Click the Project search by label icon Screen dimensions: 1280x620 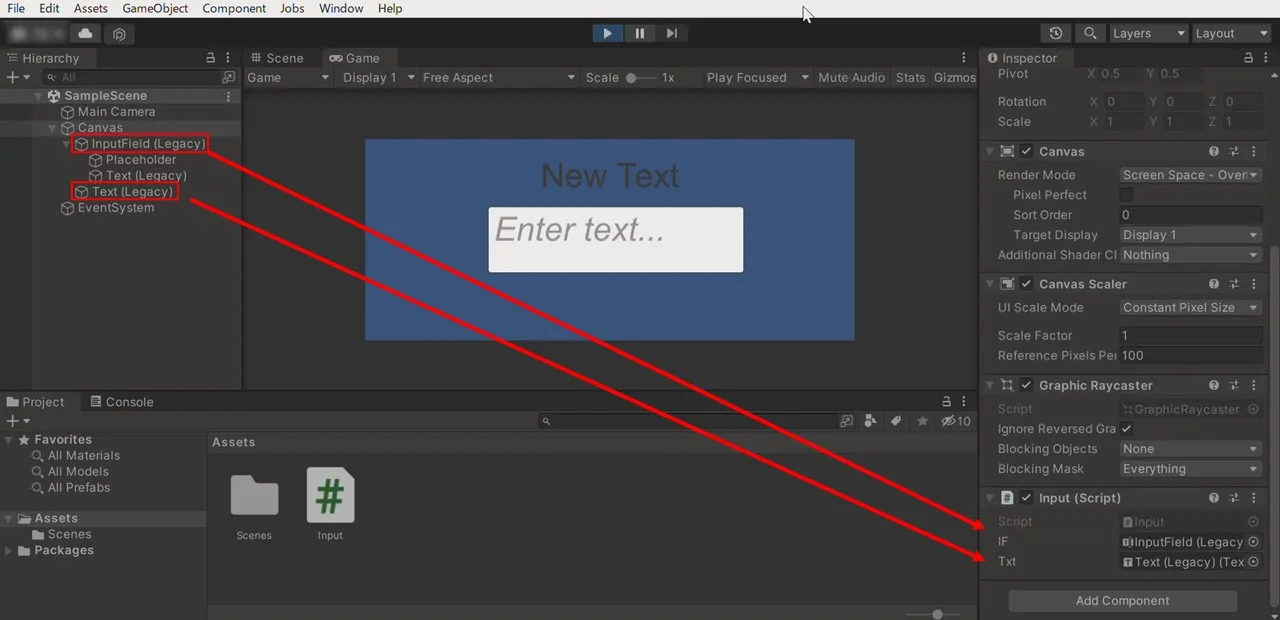click(896, 421)
